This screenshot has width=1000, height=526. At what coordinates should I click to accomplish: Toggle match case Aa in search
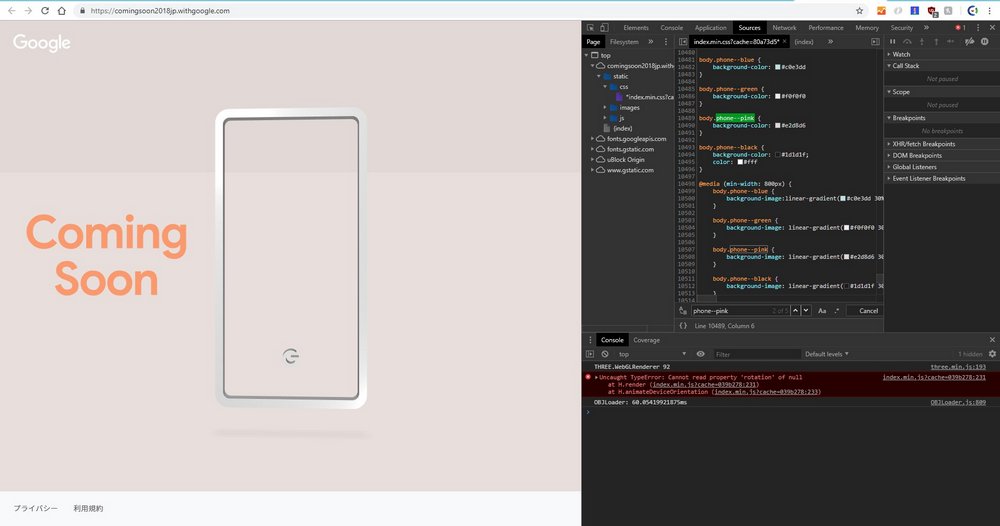coord(822,310)
